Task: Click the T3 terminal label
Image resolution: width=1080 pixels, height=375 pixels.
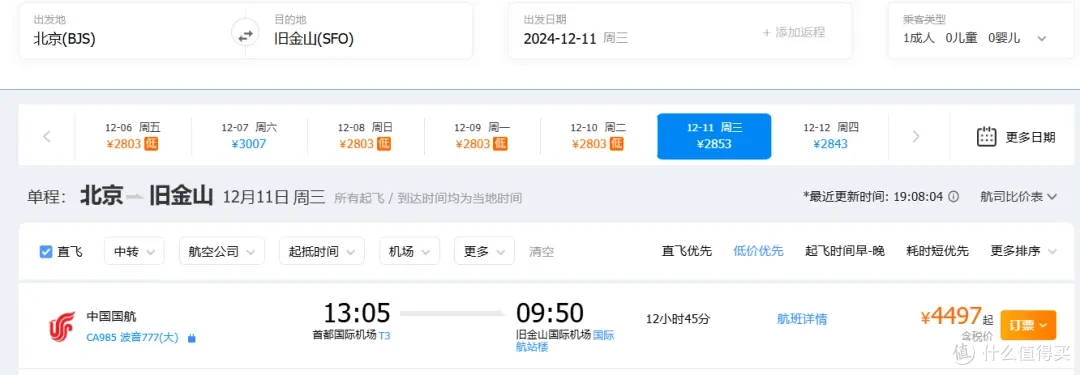Action: (x=384, y=335)
